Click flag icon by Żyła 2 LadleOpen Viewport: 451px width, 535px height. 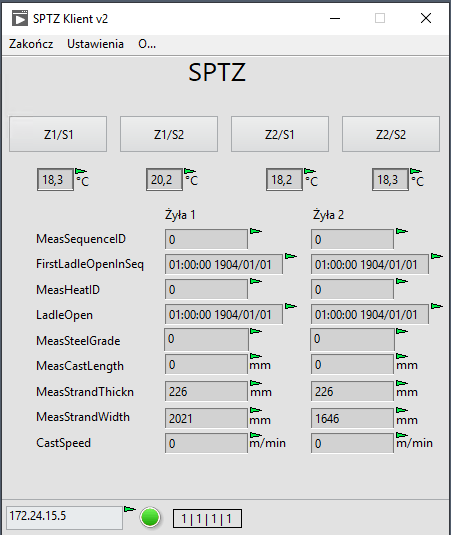[x=437, y=306]
